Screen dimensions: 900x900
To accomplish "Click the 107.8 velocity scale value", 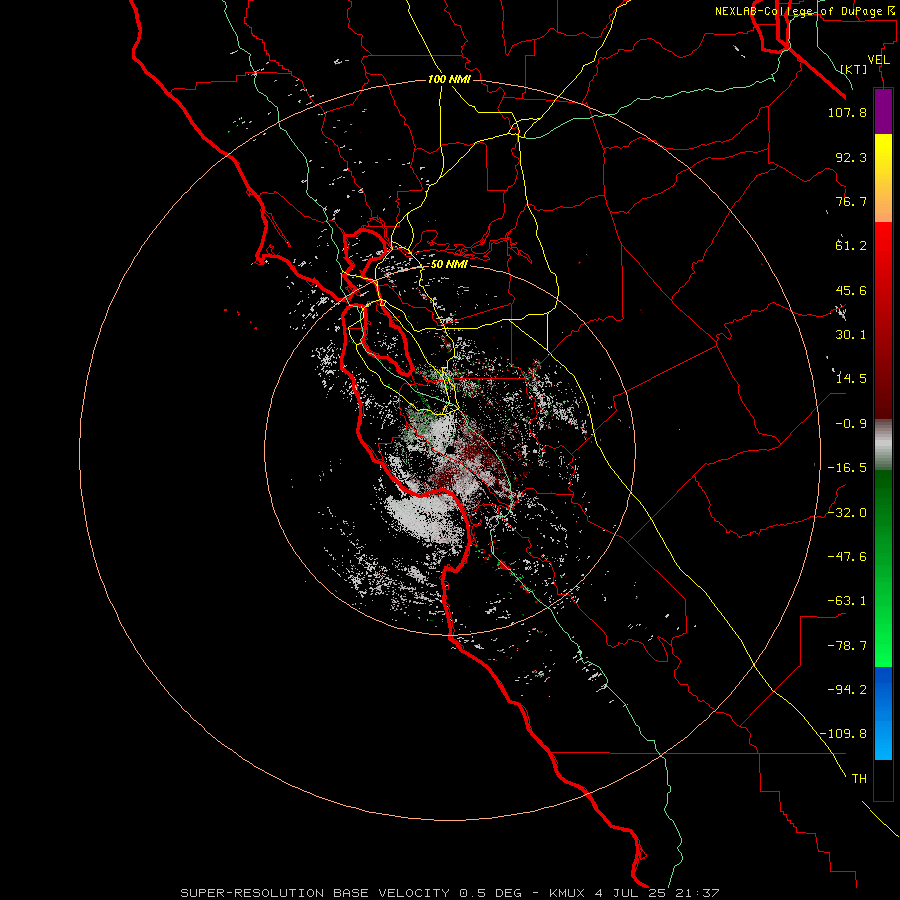I will point(847,112).
